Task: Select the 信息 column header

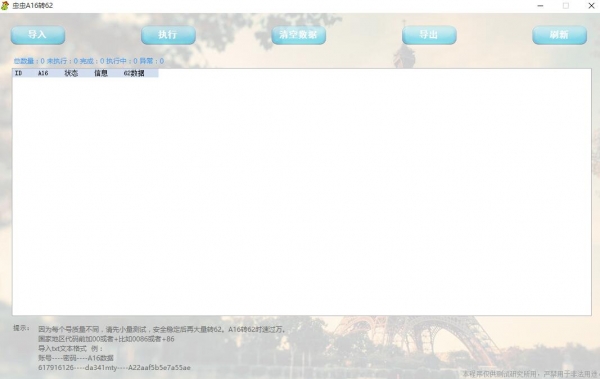Action: 101,73
